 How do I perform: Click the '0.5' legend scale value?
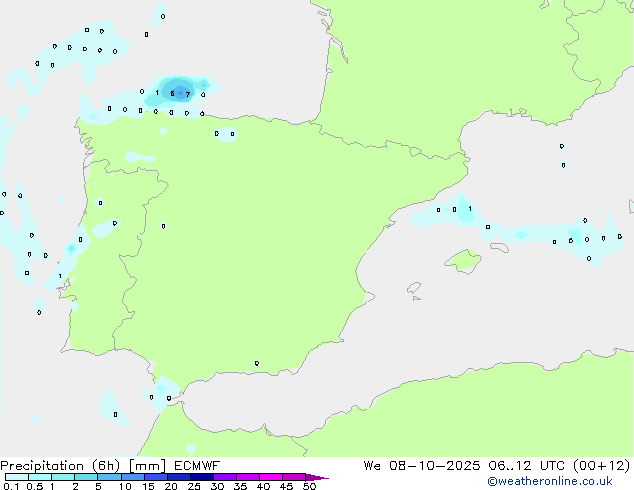[34, 486]
